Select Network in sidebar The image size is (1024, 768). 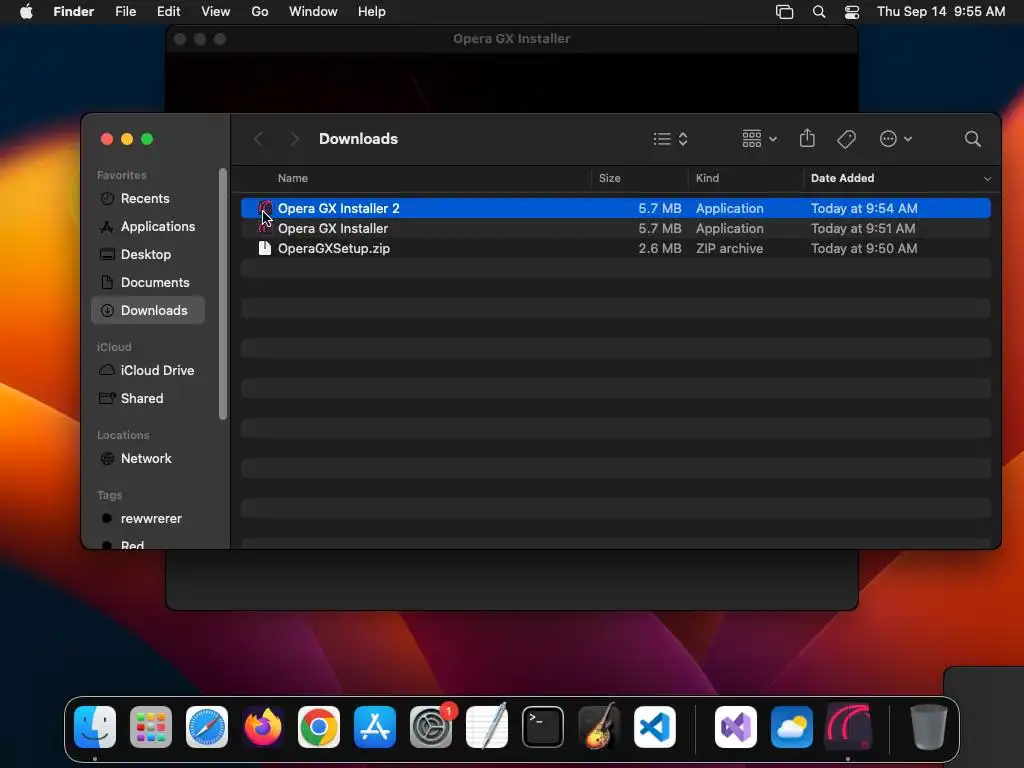click(x=148, y=458)
